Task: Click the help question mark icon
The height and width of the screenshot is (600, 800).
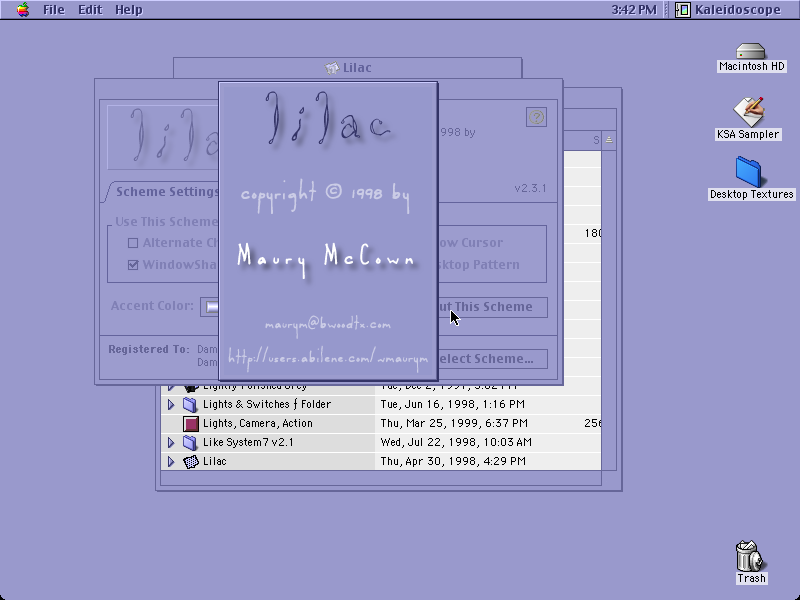Action: click(536, 117)
